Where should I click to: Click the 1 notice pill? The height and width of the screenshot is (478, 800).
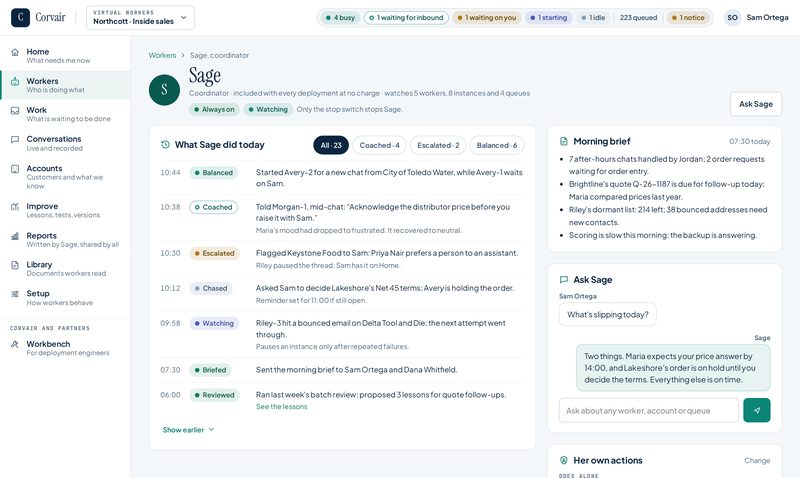point(688,17)
